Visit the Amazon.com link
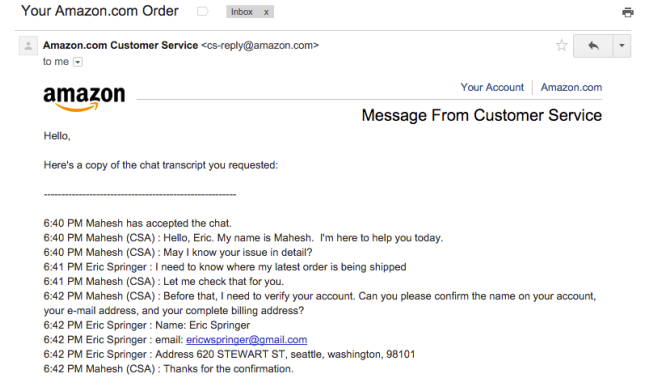 pos(571,87)
